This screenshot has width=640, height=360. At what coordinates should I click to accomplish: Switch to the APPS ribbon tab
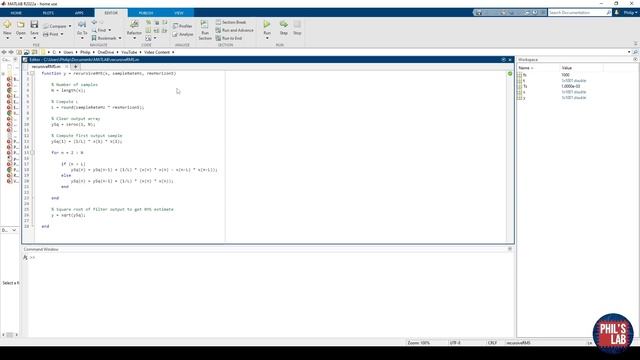click(79, 13)
